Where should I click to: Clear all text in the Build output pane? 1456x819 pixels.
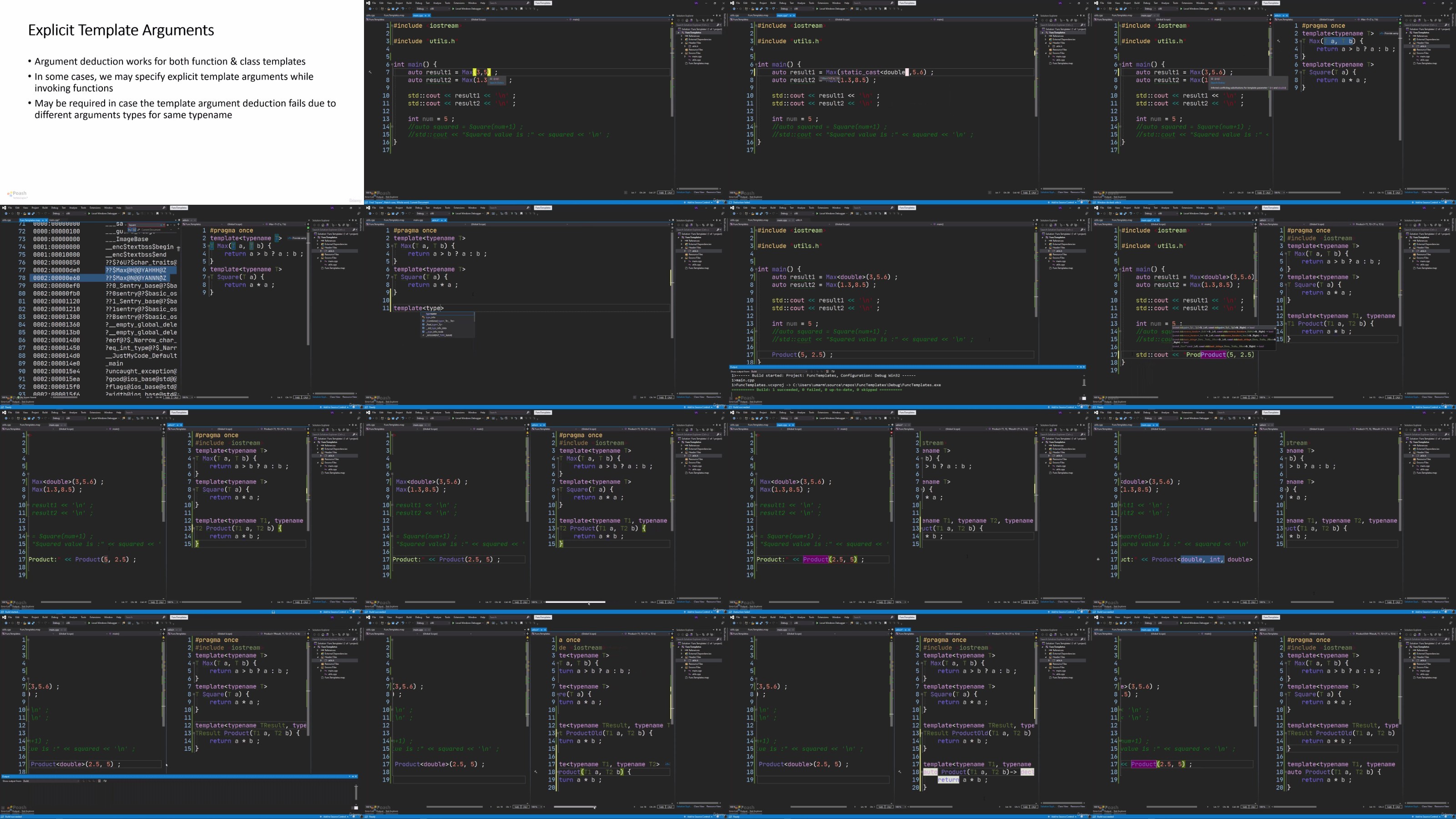click(x=828, y=371)
